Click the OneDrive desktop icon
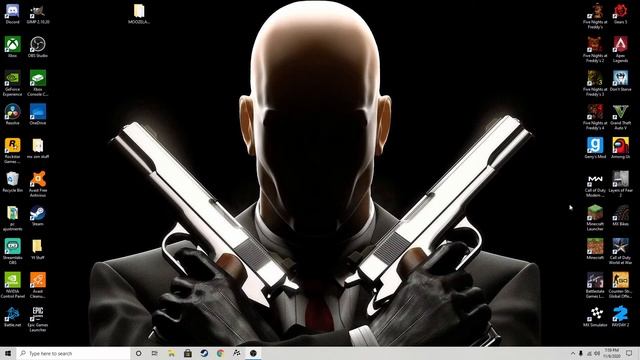 [x=38, y=114]
